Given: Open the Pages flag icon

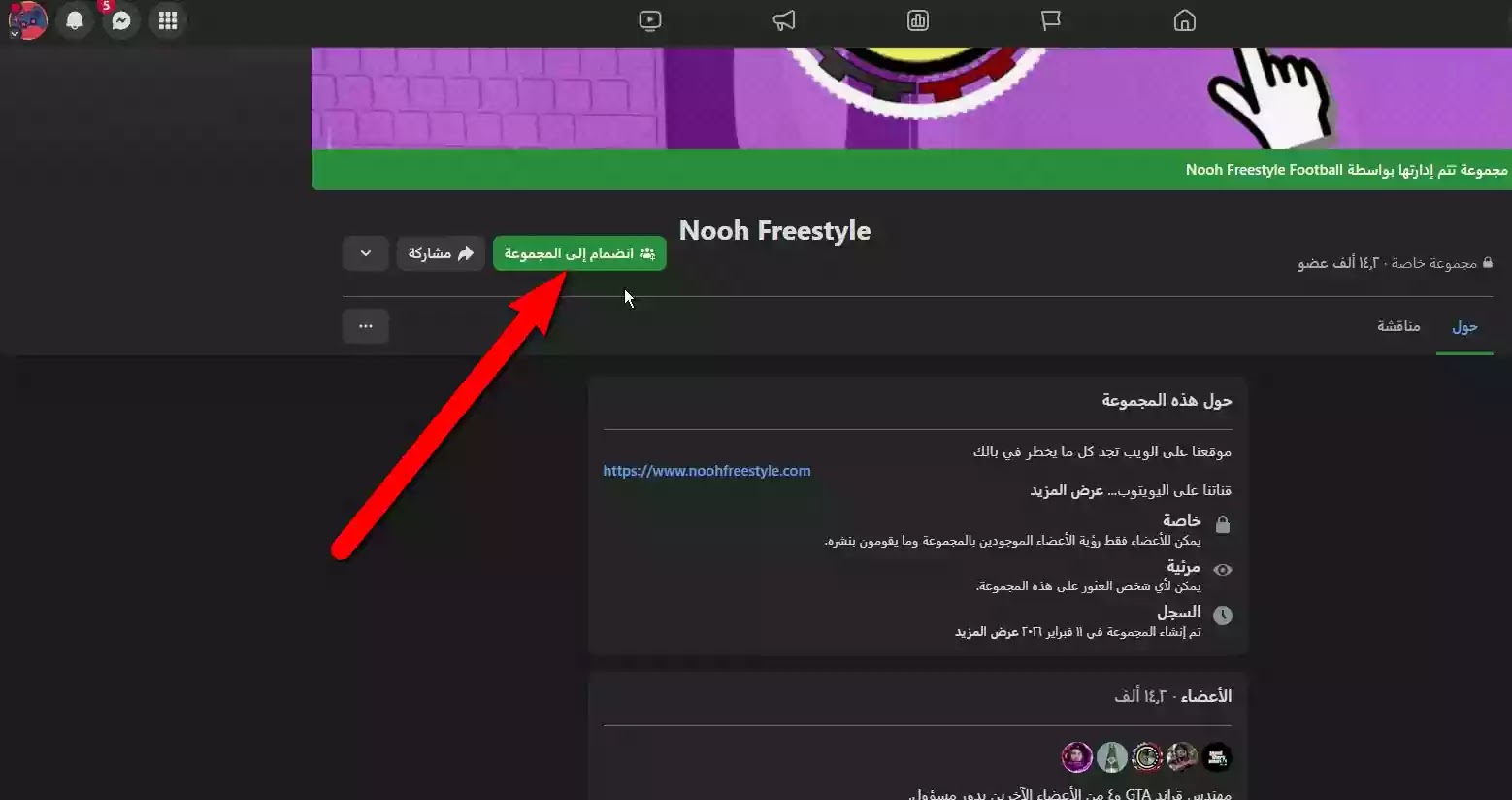Looking at the screenshot, I should [1050, 20].
